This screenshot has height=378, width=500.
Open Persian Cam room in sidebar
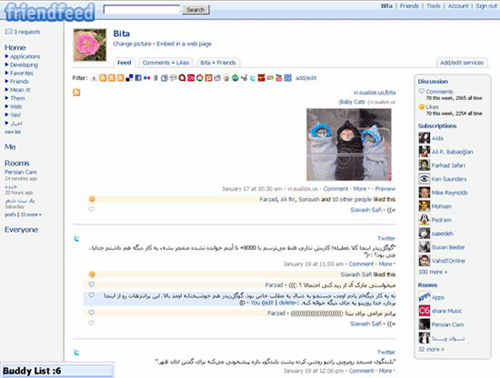pos(21,172)
